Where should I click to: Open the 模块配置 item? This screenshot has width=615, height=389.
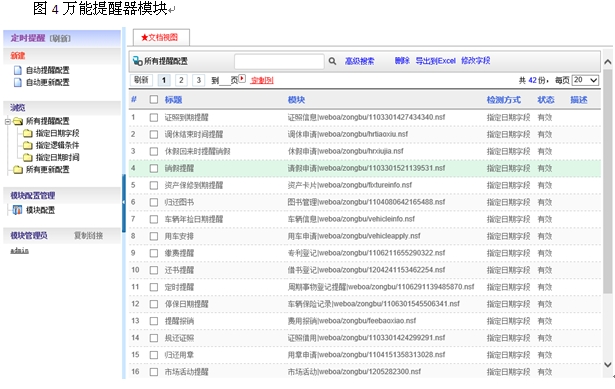pos(40,210)
